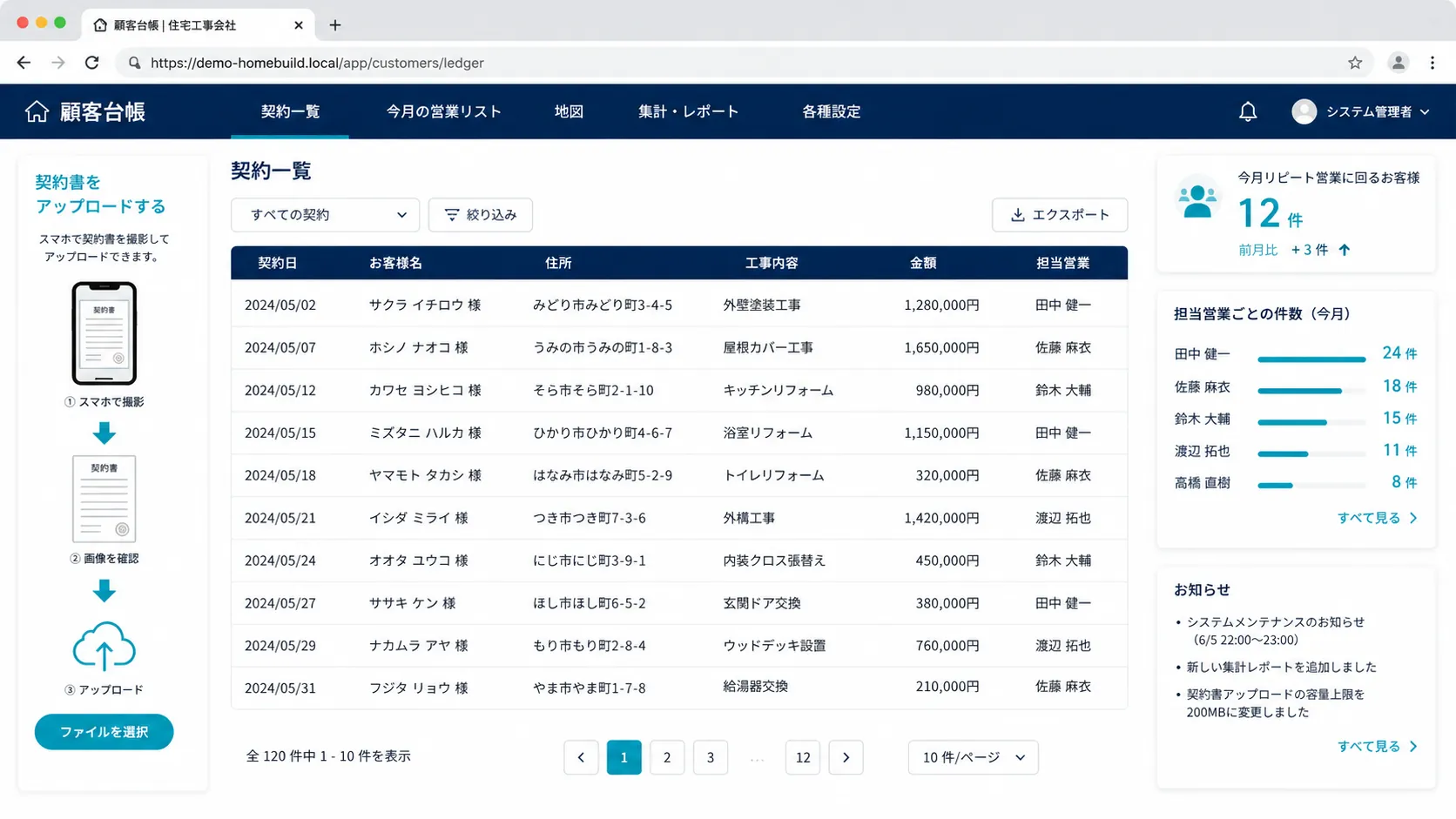This screenshot has width=1456, height=819.
Task: Select row ヤマモト タカシ 様
Action: tap(679, 475)
